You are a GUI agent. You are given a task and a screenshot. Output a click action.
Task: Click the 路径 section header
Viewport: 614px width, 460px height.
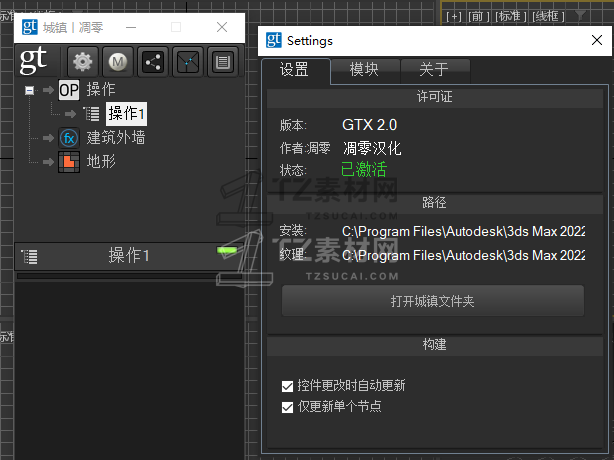coord(435,203)
